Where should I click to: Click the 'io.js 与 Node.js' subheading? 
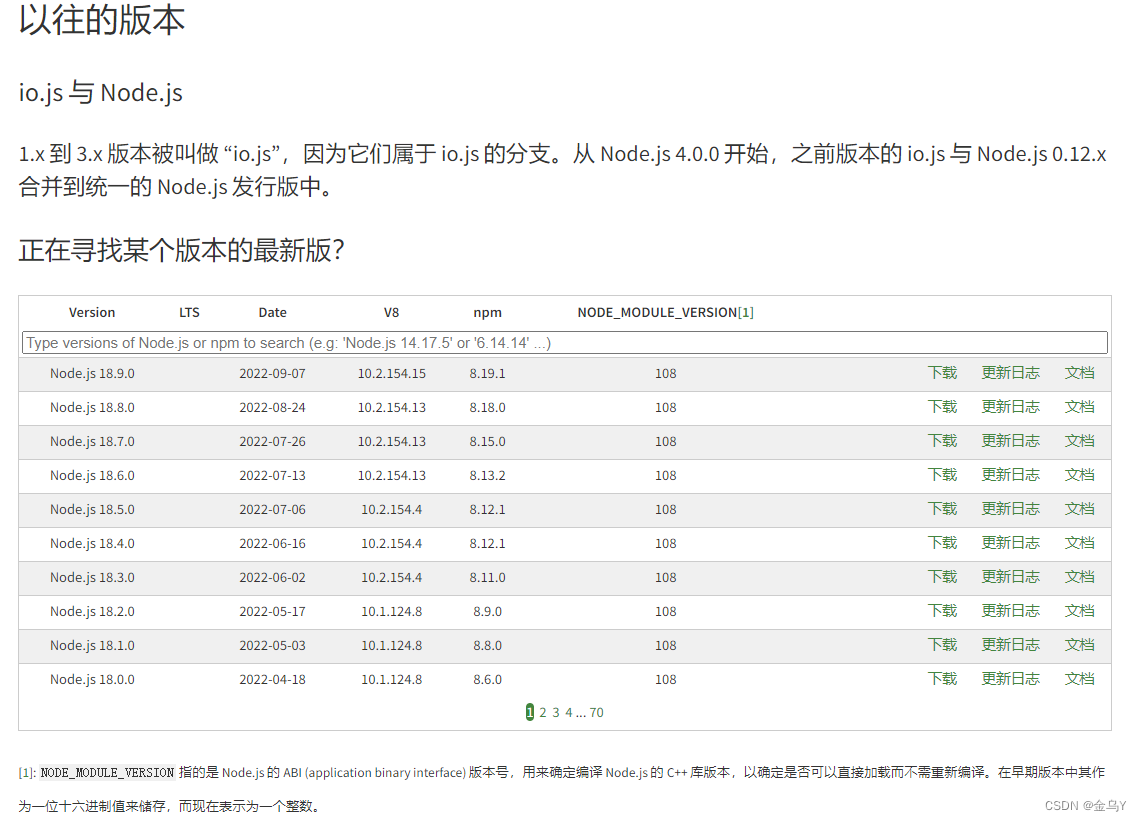pyautogui.click(x=101, y=93)
